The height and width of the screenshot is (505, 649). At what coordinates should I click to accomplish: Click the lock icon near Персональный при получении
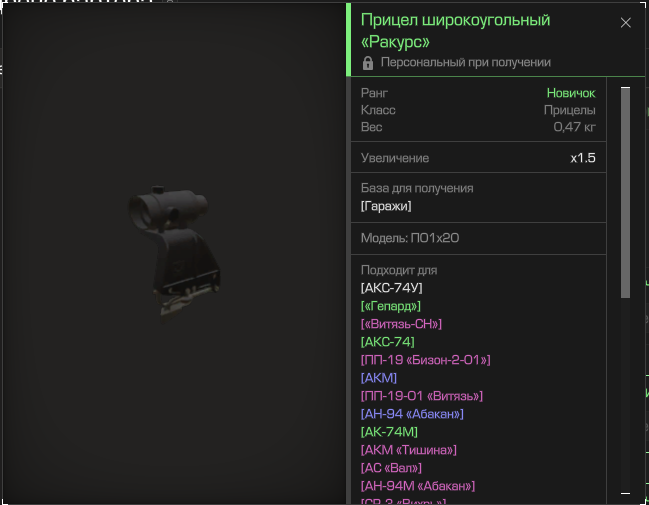(x=368, y=63)
